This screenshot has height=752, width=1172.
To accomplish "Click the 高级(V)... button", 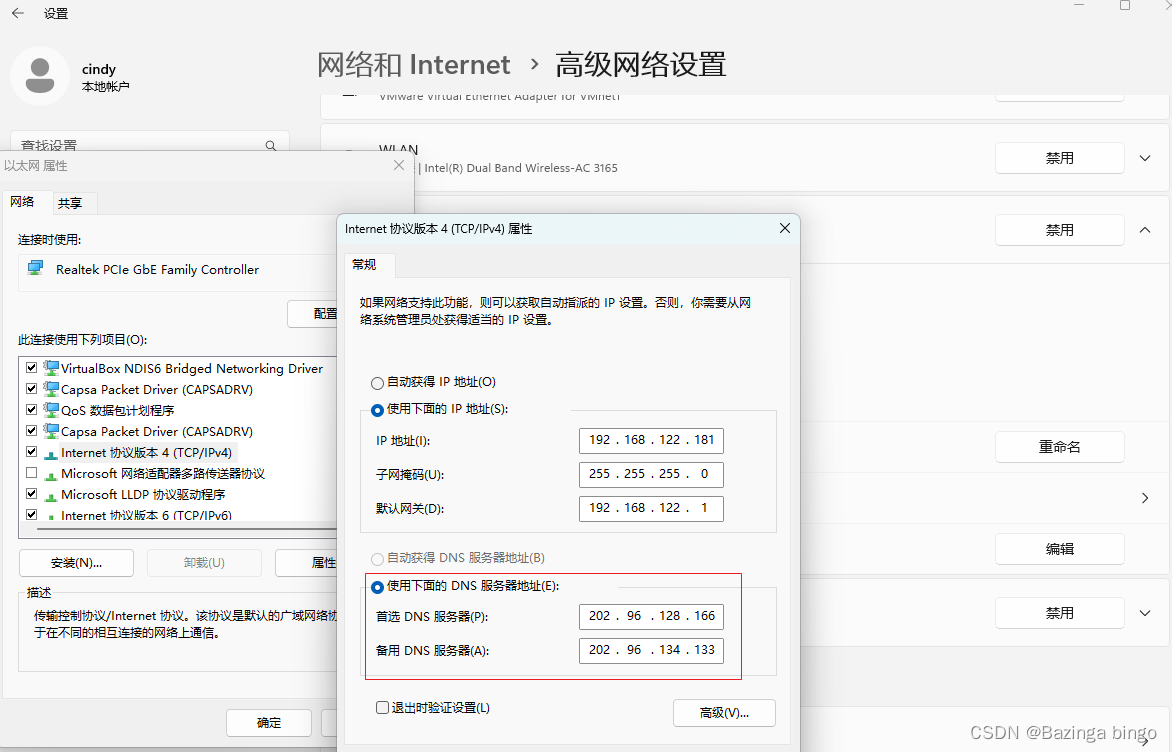I will [x=724, y=713].
